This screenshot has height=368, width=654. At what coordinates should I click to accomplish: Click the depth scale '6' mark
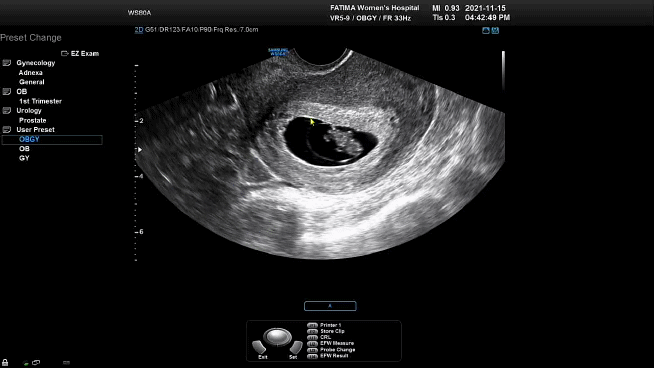(x=141, y=232)
